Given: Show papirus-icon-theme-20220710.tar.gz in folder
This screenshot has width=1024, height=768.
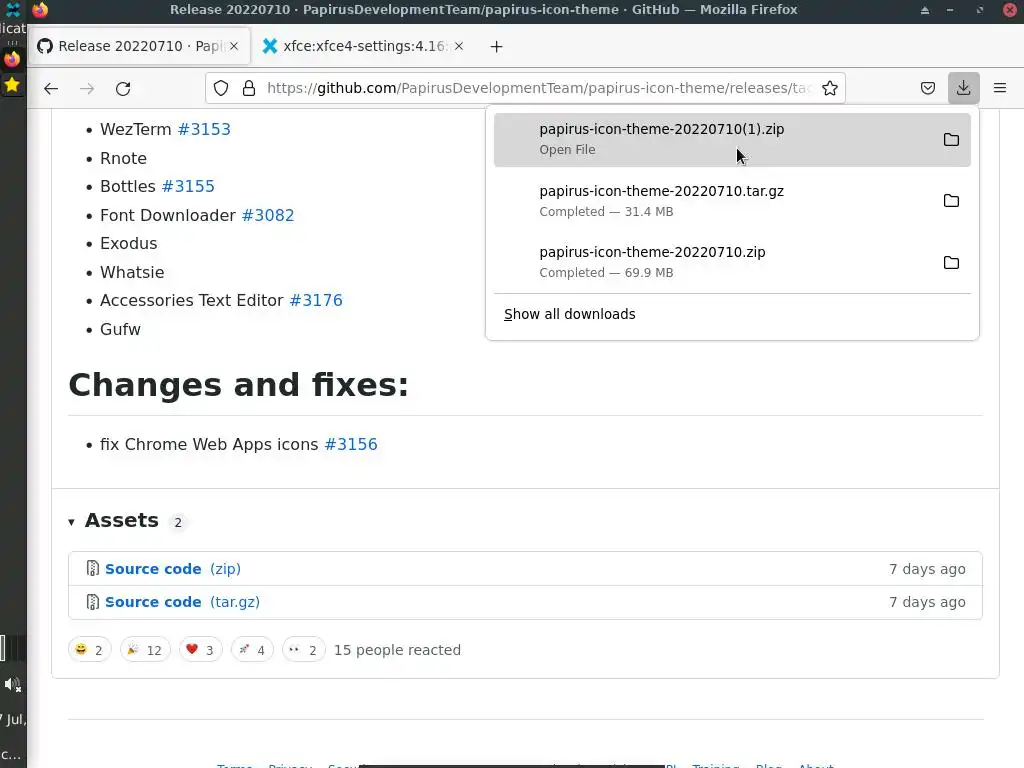Looking at the screenshot, I should 951,200.
